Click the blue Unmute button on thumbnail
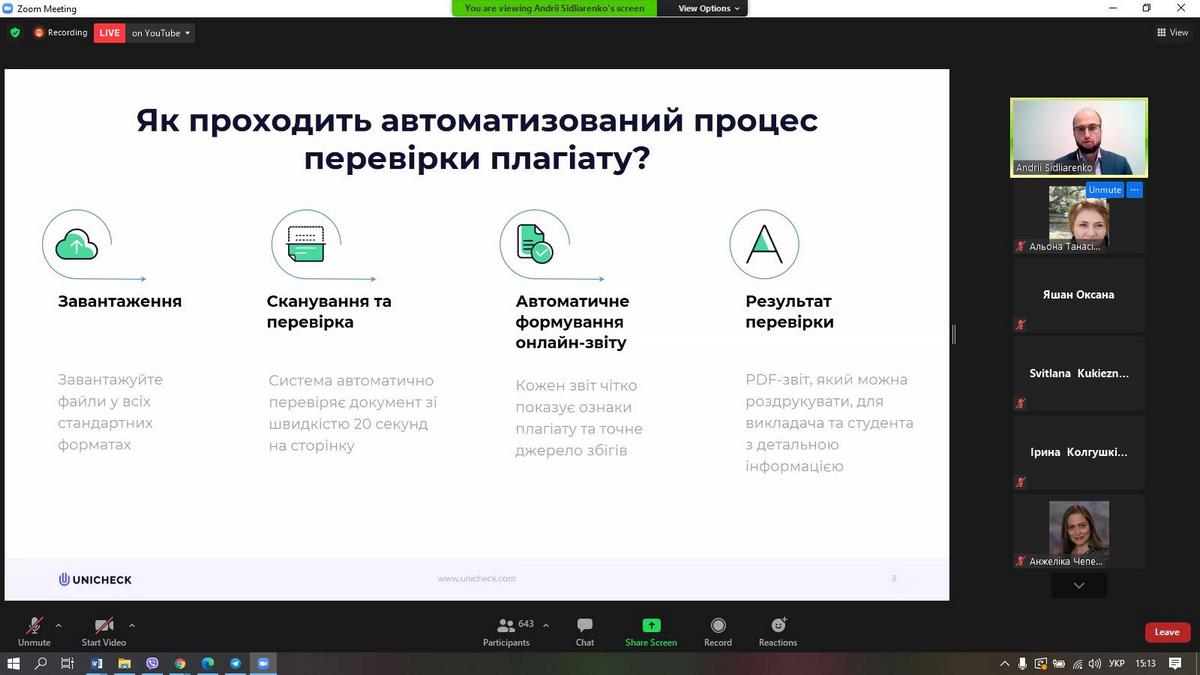The image size is (1200, 675). tap(1105, 190)
